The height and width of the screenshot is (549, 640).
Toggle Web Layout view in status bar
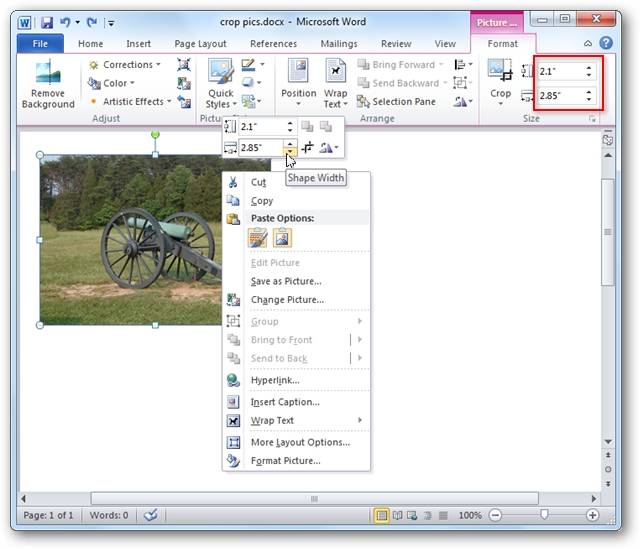[x=412, y=515]
